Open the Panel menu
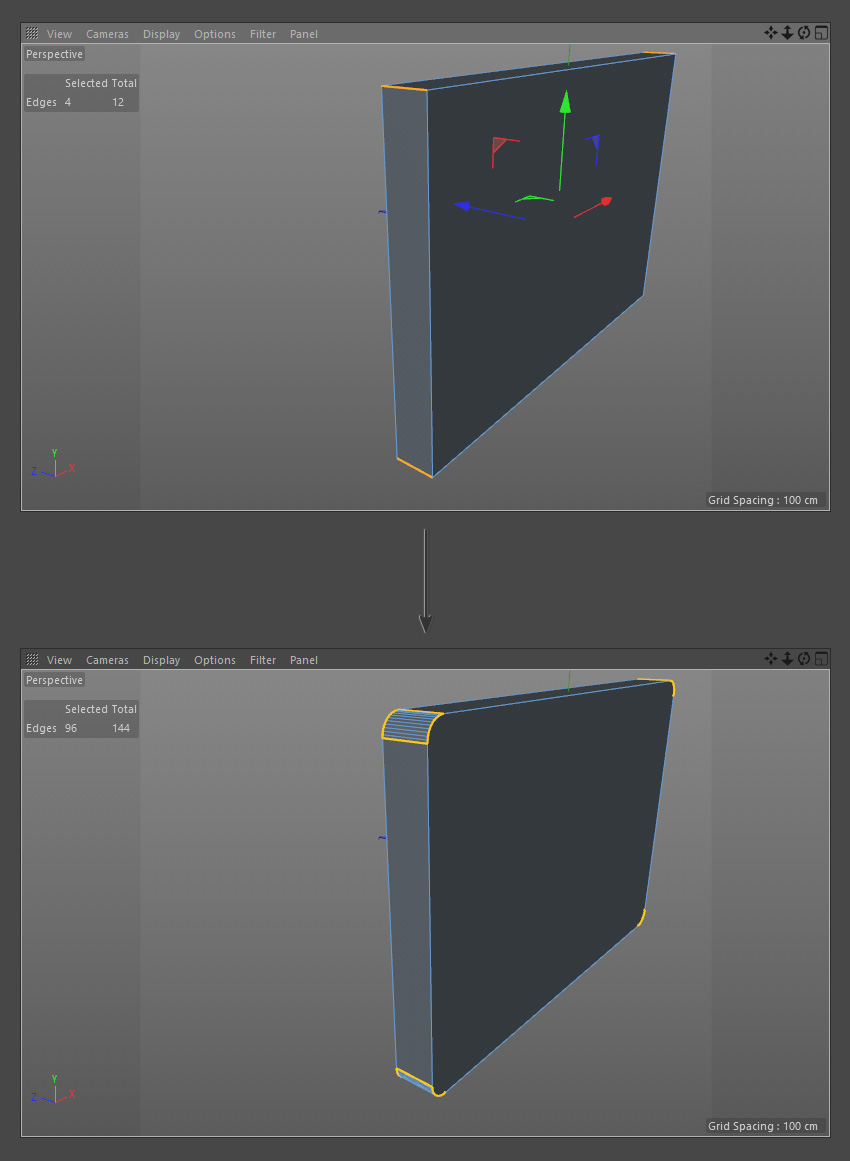Image resolution: width=850 pixels, height=1161 pixels. click(x=303, y=33)
